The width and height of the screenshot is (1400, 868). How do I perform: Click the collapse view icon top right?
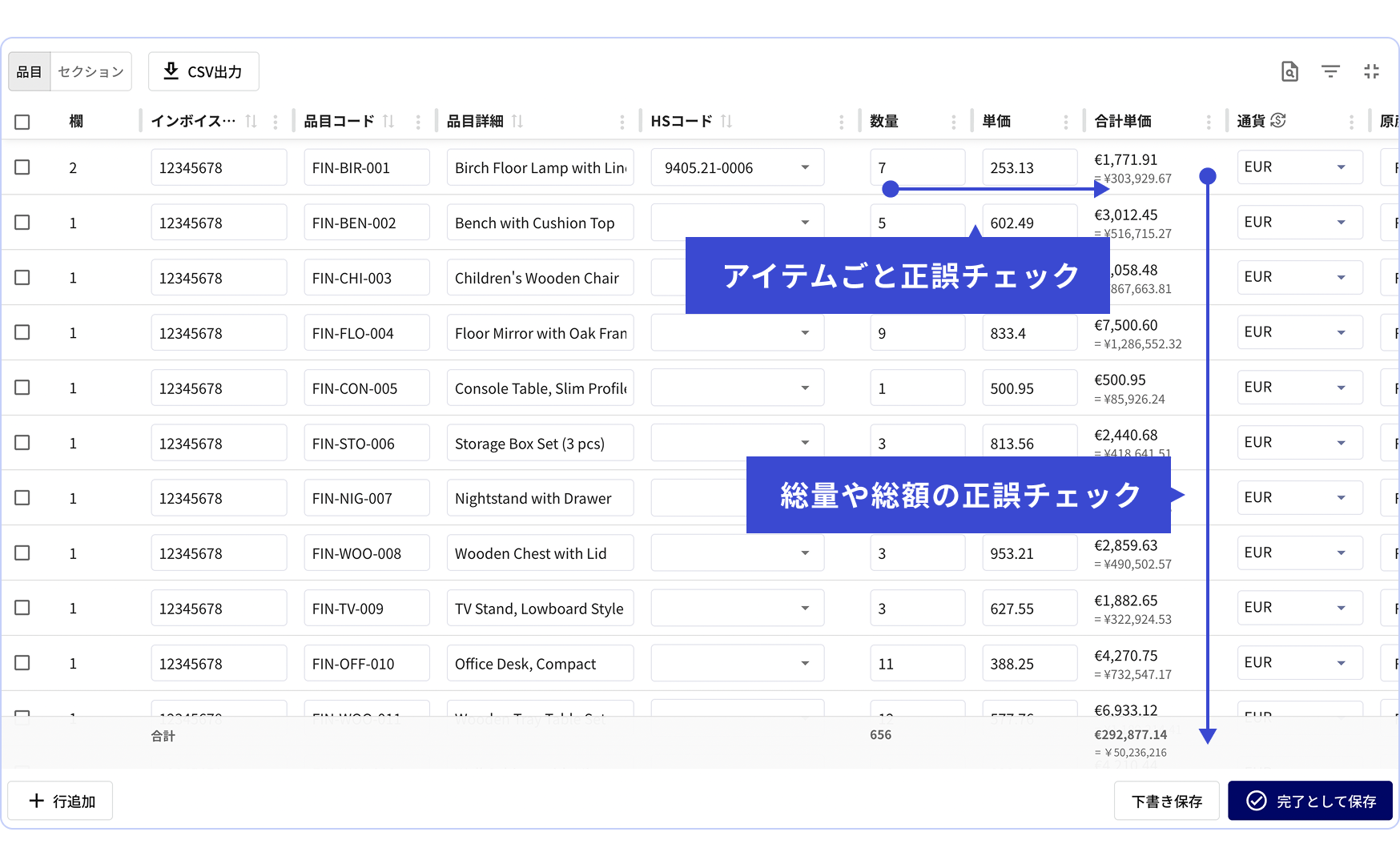(x=1371, y=71)
